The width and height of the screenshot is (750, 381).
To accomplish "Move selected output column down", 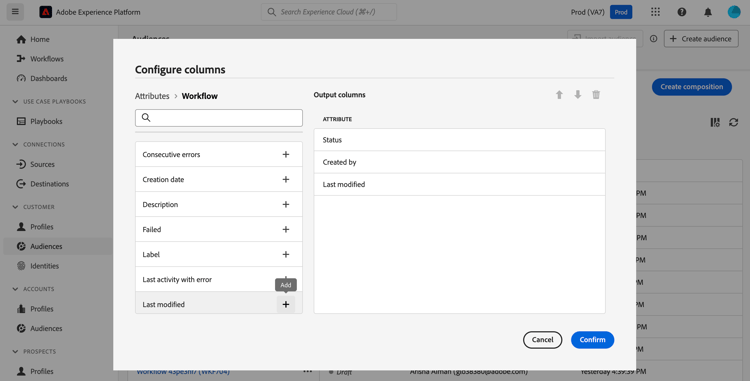I will (x=578, y=95).
